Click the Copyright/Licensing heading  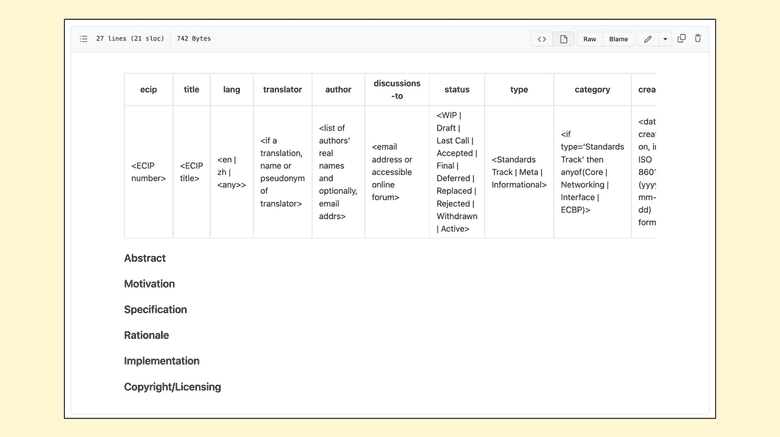(172, 387)
